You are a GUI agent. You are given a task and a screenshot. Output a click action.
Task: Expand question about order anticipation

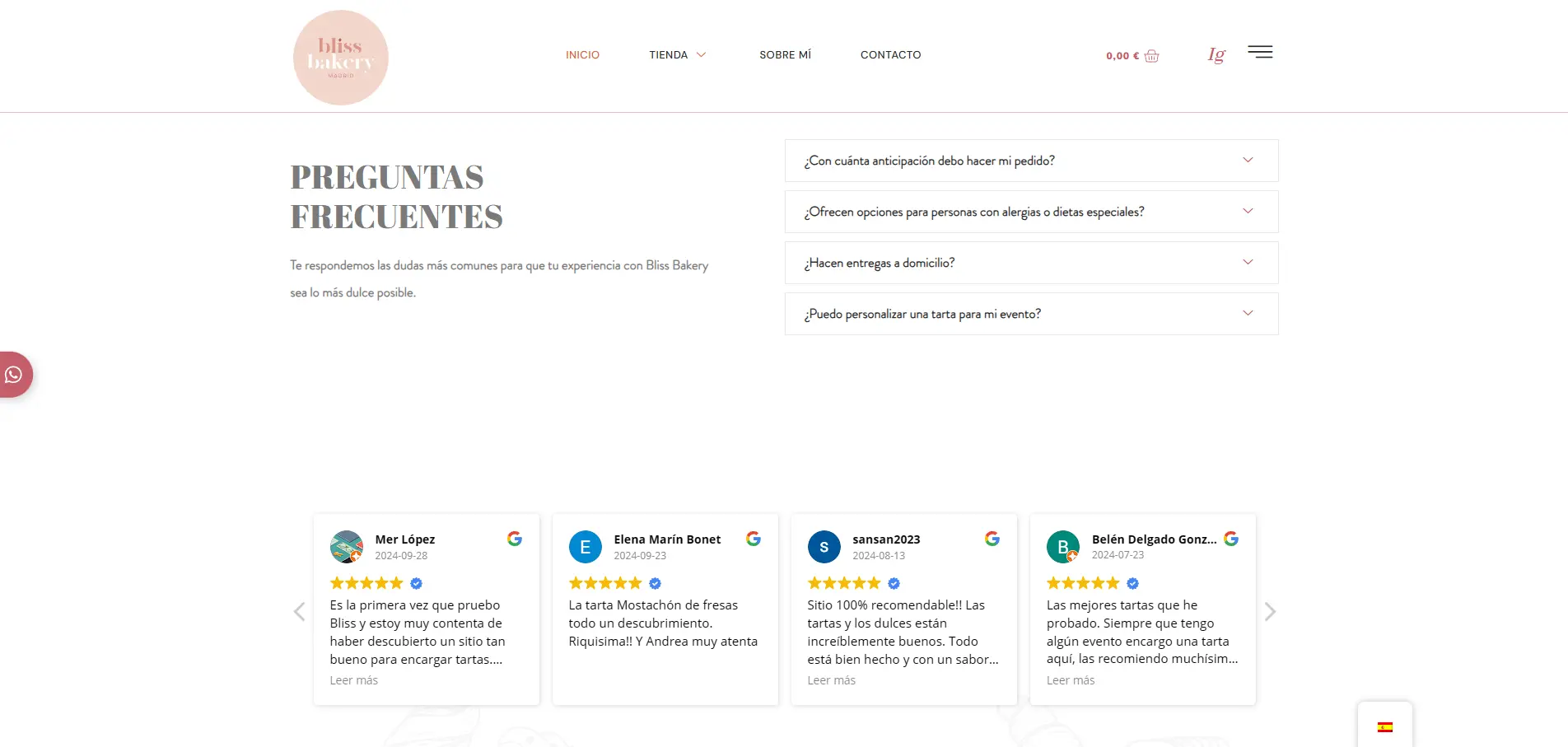click(1031, 161)
